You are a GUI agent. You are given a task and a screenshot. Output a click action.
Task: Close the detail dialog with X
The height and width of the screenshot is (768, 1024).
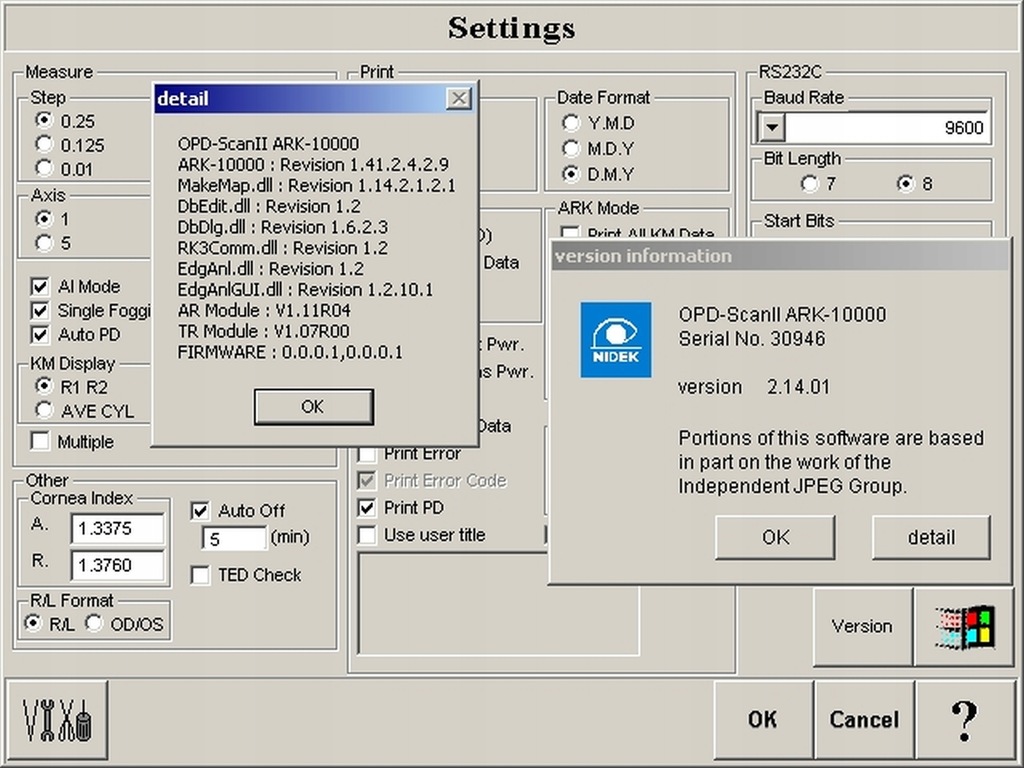[459, 99]
